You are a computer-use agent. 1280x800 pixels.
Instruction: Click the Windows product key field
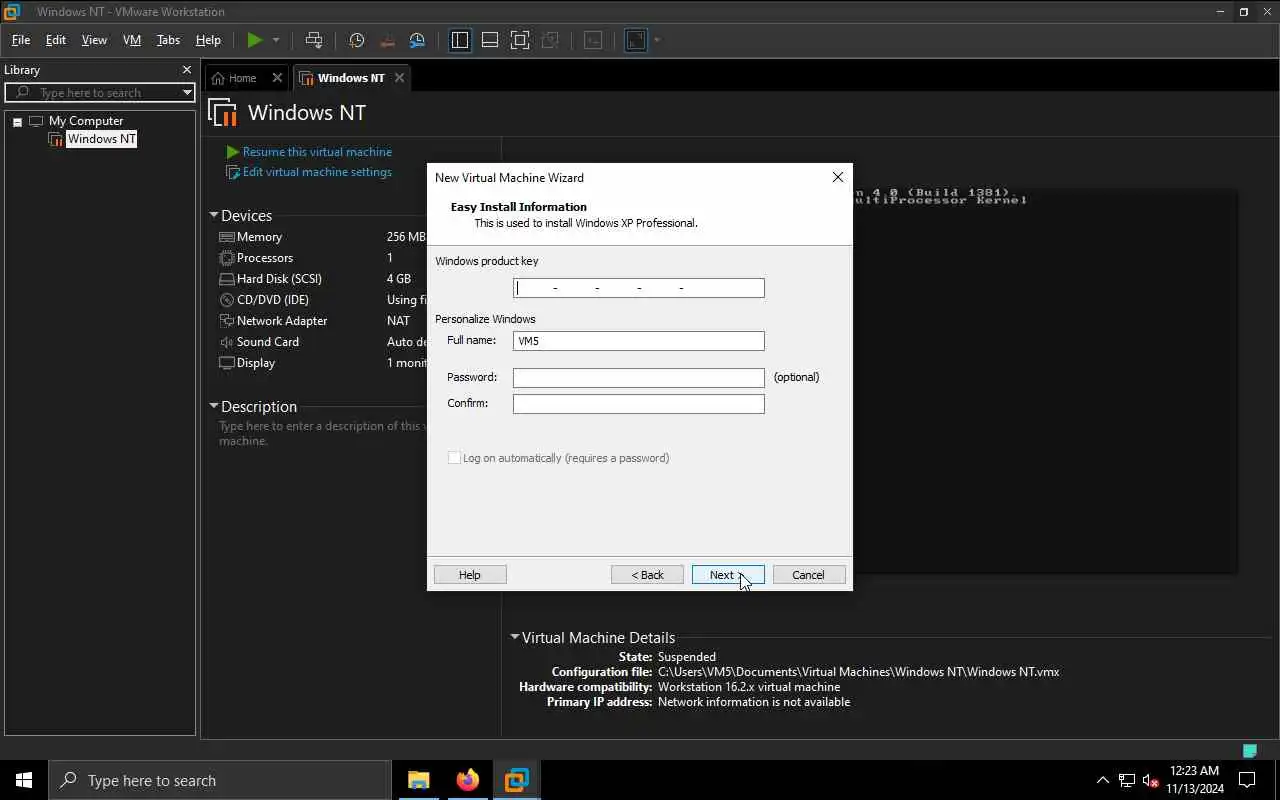click(639, 288)
